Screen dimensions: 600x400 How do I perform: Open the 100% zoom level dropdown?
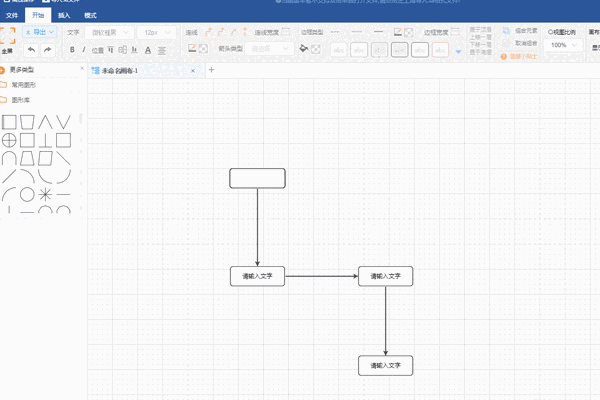(x=560, y=45)
